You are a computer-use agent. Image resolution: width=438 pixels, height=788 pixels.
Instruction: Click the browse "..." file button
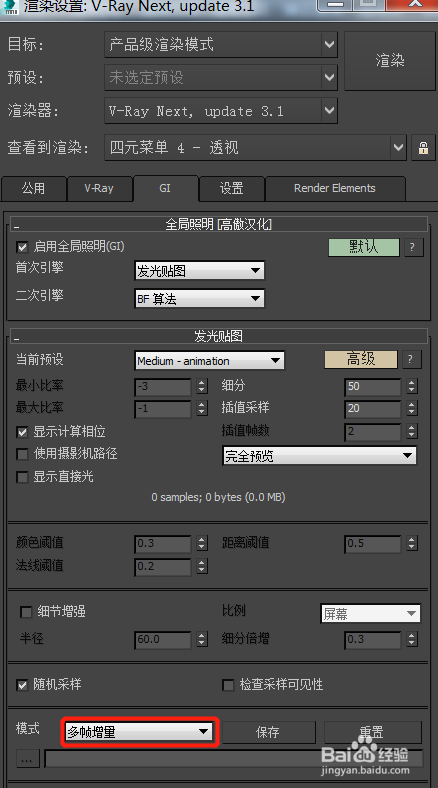[27, 759]
